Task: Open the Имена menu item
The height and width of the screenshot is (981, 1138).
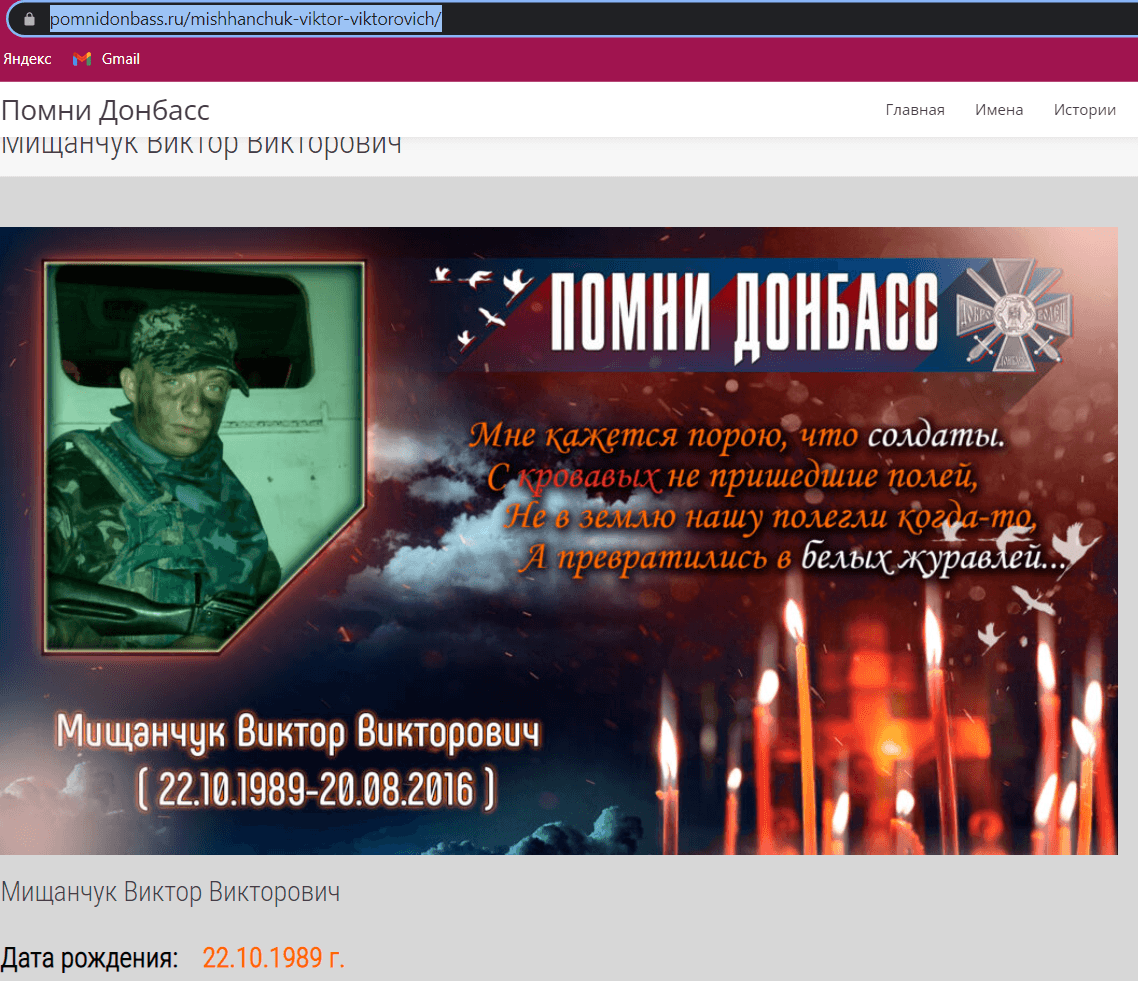Action: (x=999, y=110)
